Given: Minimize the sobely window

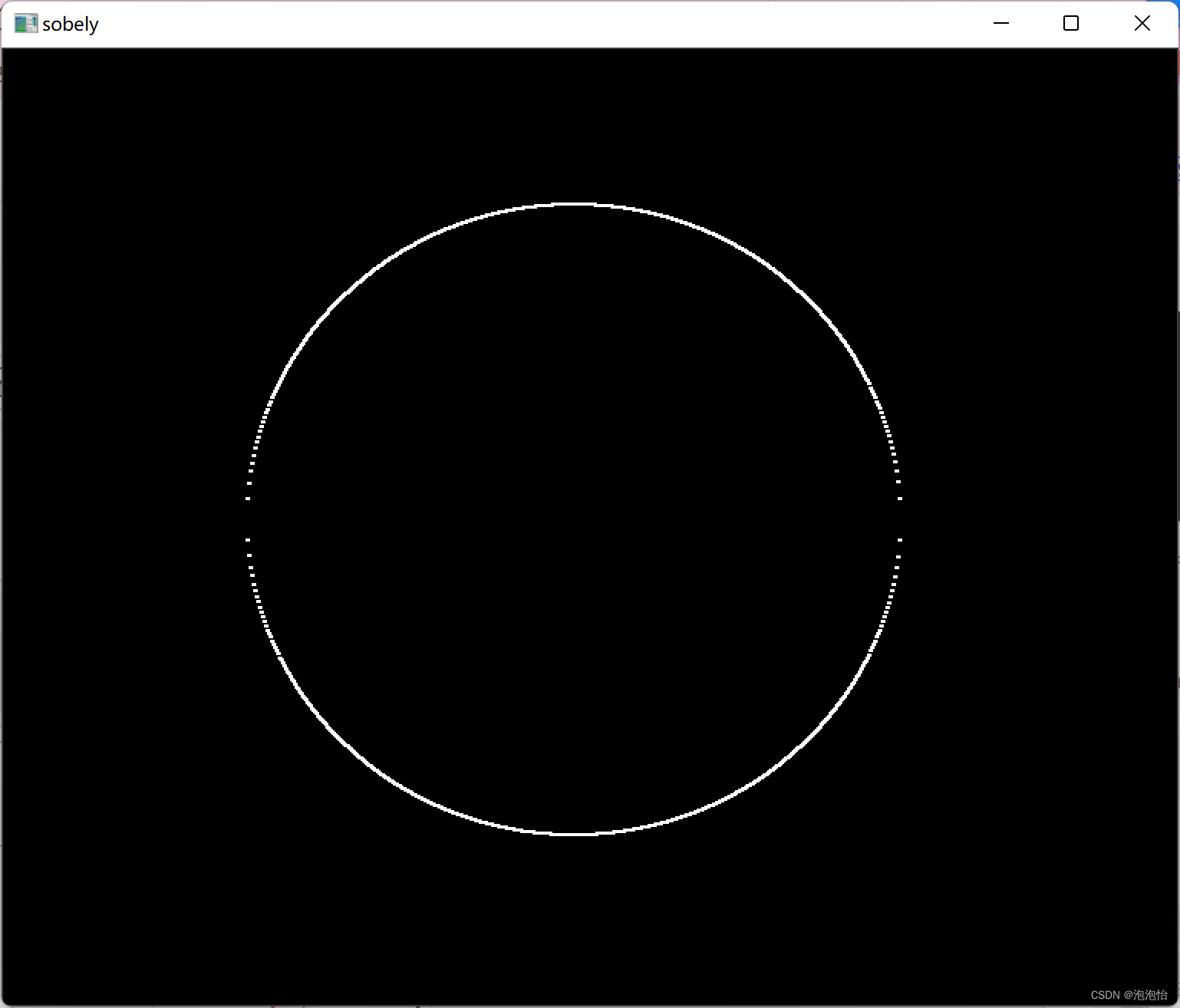Looking at the screenshot, I should pyautogui.click(x=1000, y=23).
